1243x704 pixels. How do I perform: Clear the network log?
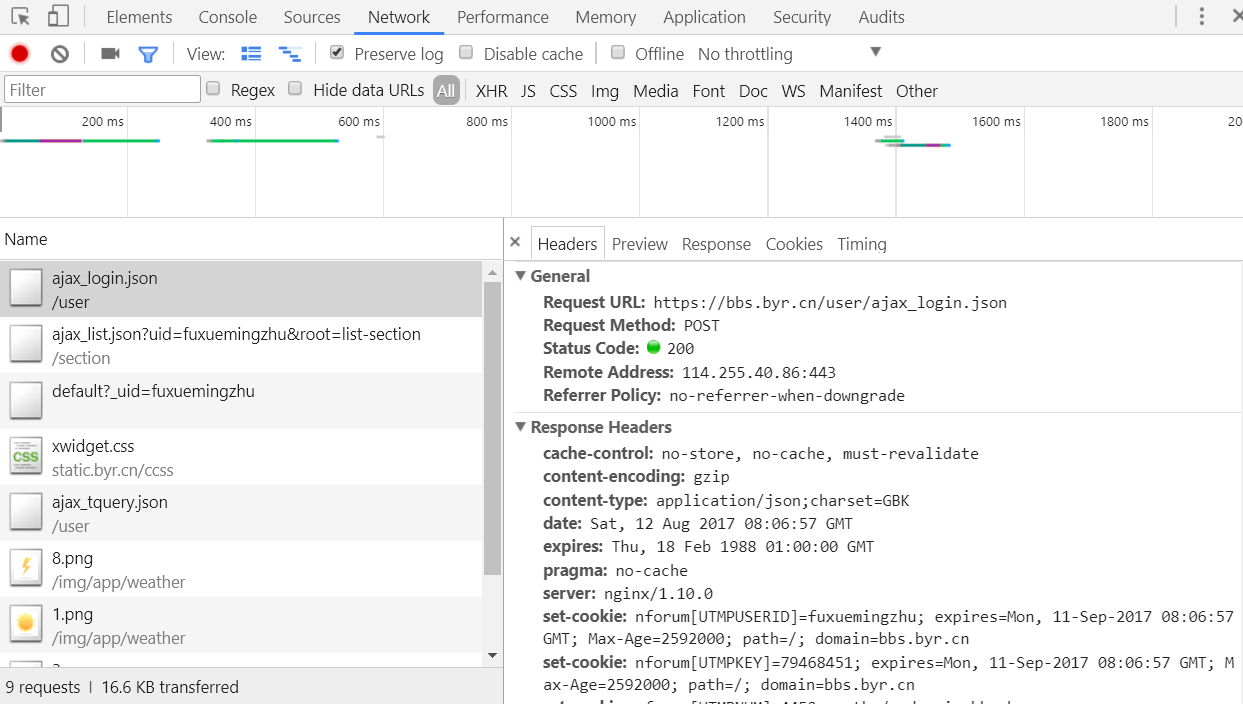coord(60,54)
